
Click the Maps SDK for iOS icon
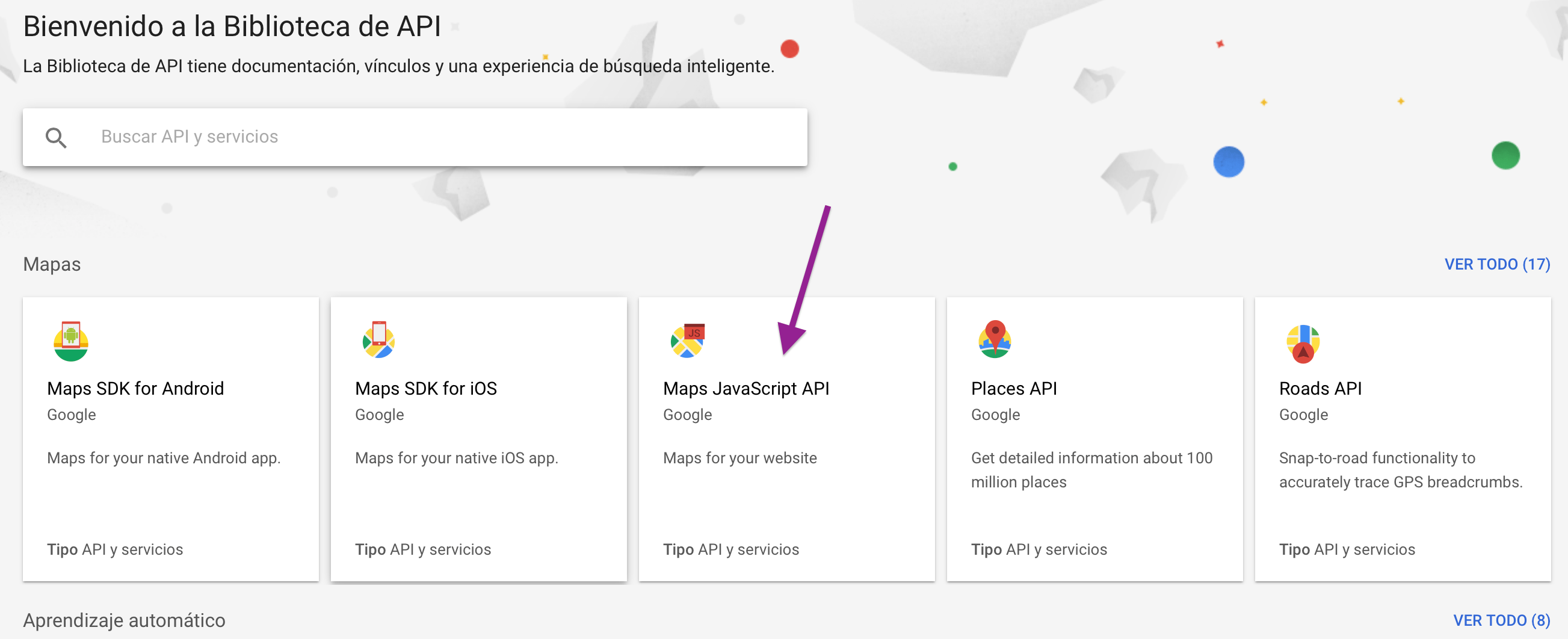click(378, 339)
